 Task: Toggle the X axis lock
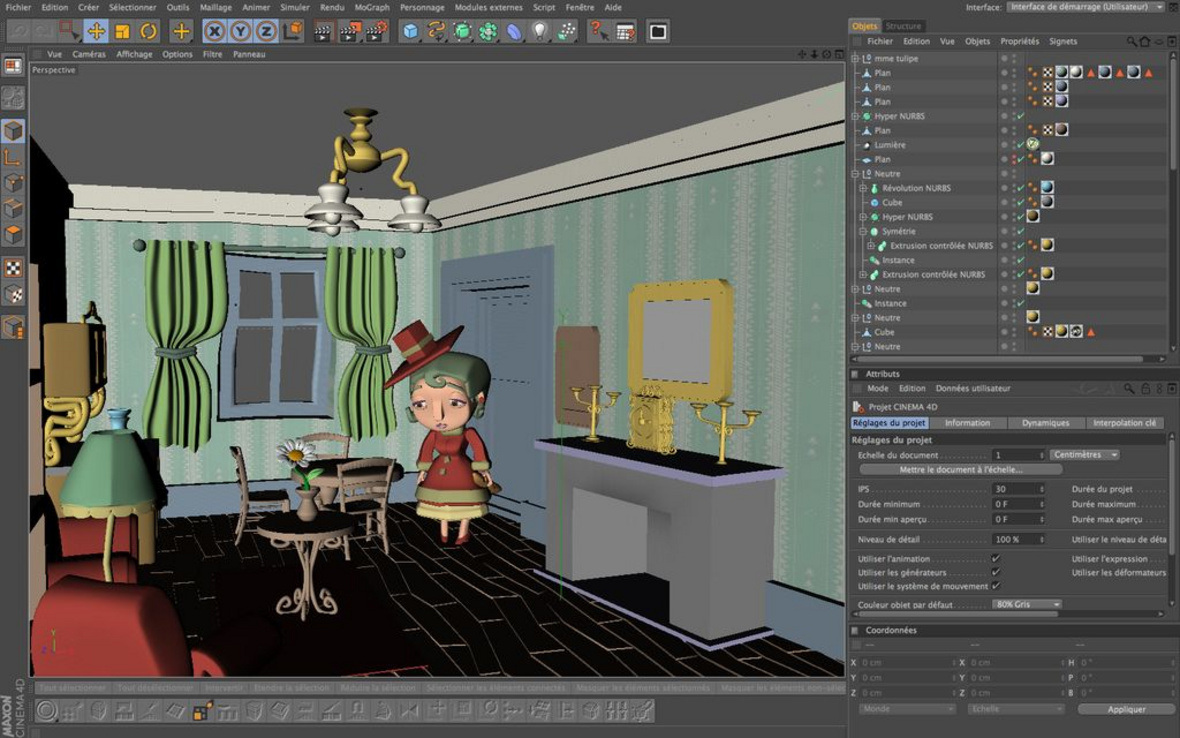coord(214,31)
